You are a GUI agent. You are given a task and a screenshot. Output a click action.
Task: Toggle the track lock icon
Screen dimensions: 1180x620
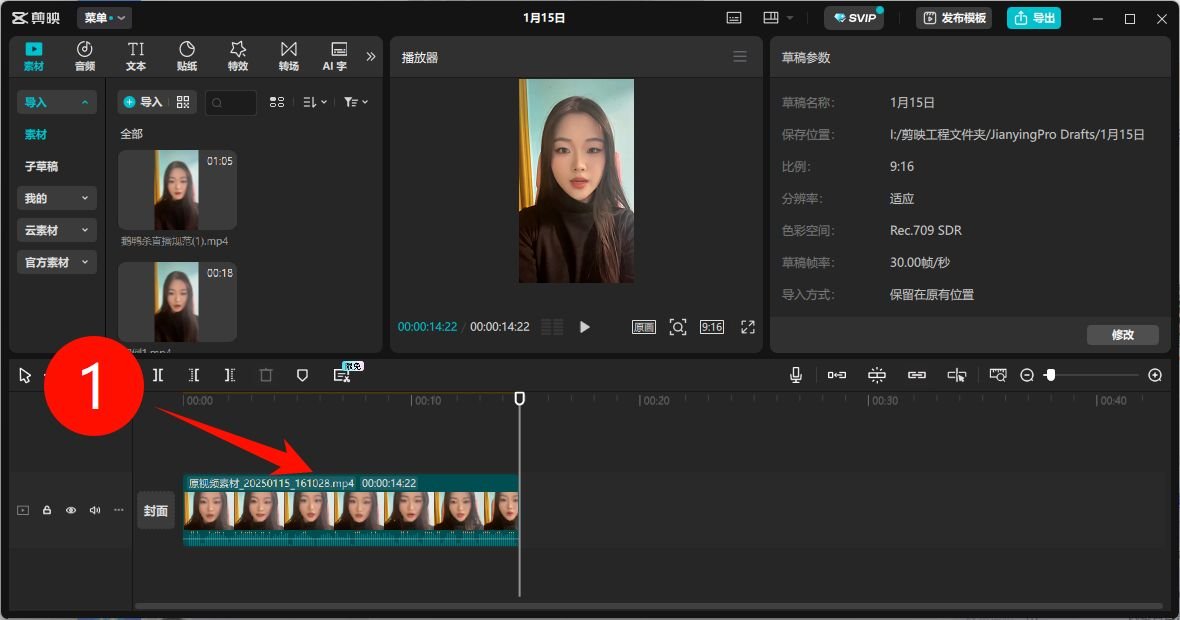(x=47, y=510)
